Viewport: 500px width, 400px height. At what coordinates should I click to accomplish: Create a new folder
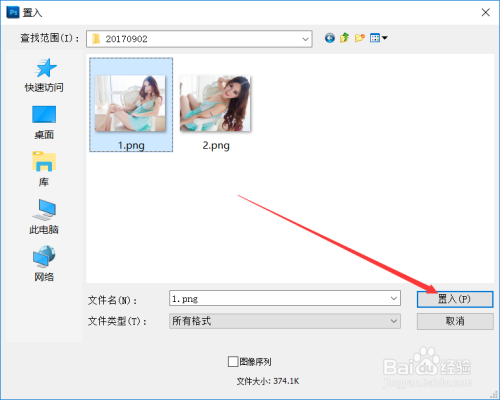360,38
